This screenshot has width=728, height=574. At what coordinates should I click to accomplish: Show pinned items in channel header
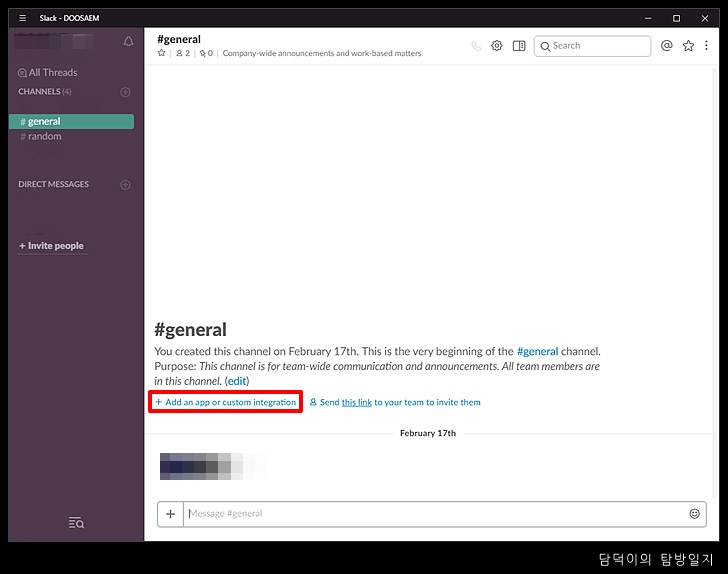pyautogui.click(x=206, y=53)
